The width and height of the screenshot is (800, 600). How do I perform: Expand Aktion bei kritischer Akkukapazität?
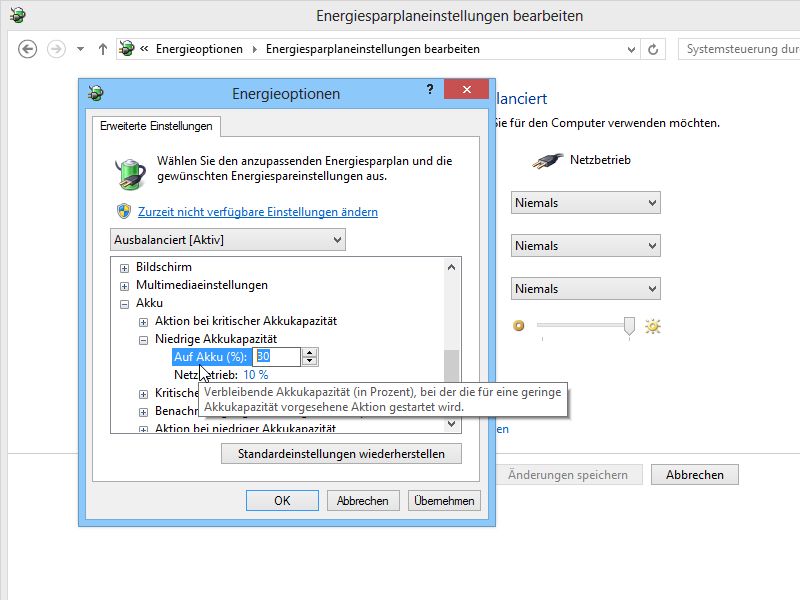point(143,322)
